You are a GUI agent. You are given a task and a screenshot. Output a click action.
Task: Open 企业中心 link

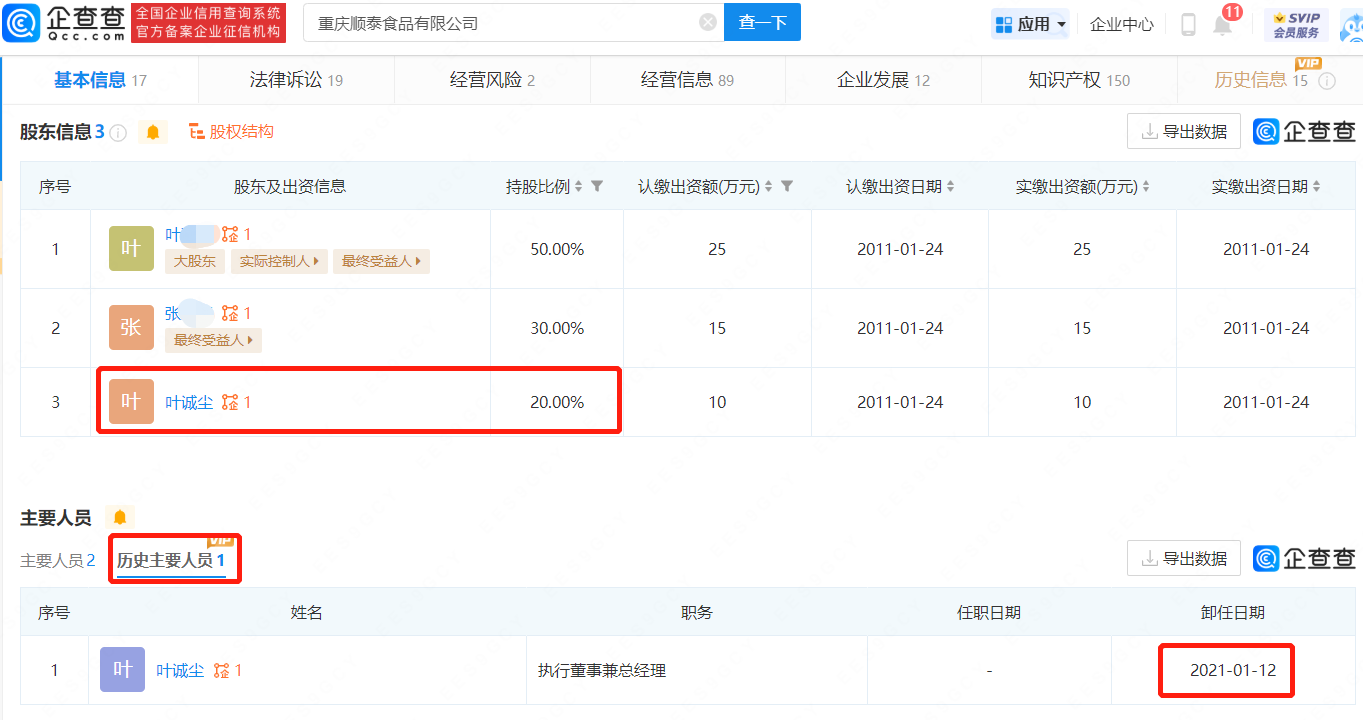(x=1122, y=24)
